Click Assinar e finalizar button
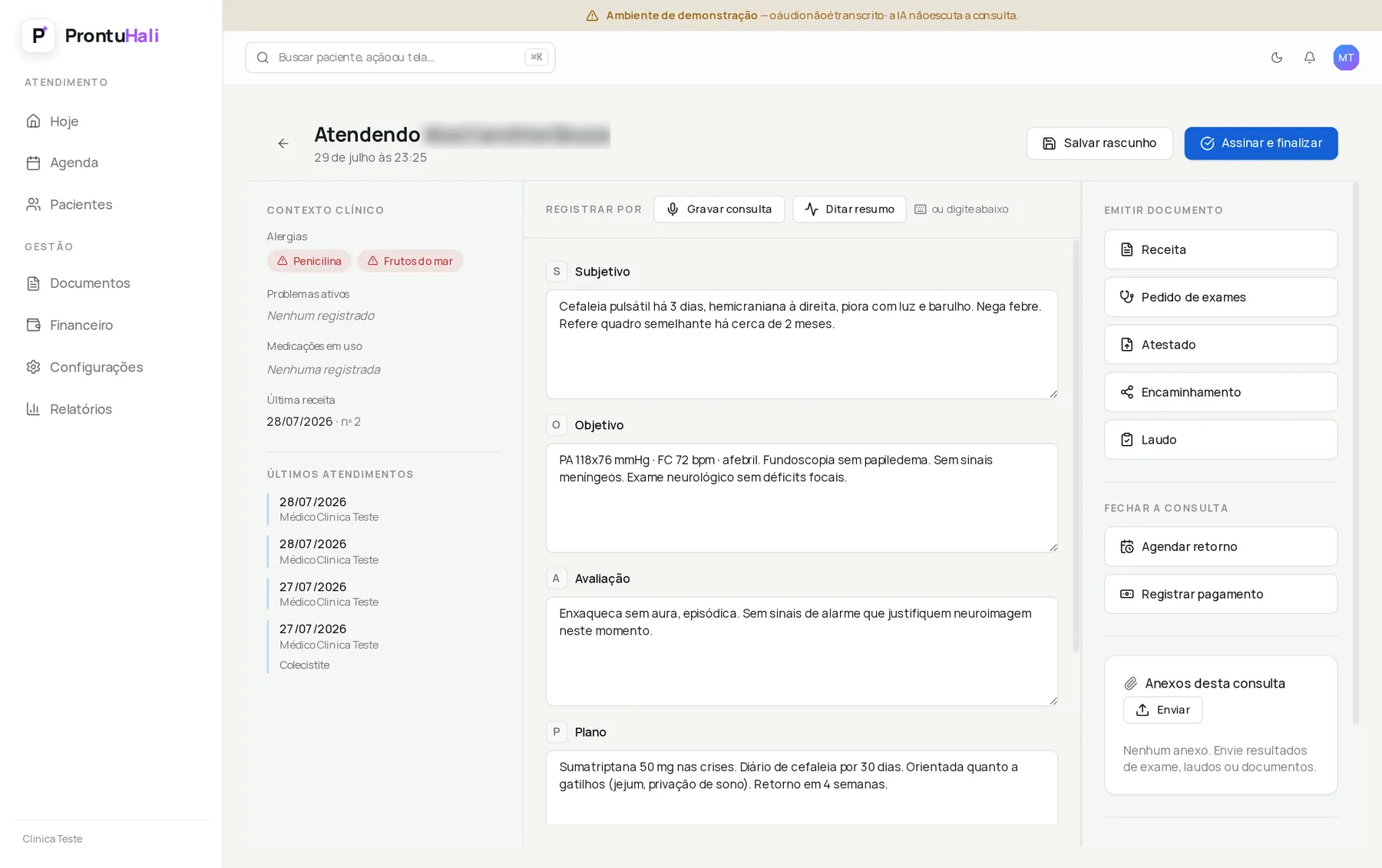Image resolution: width=1382 pixels, height=868 pixels. (x=1261, y=144)
